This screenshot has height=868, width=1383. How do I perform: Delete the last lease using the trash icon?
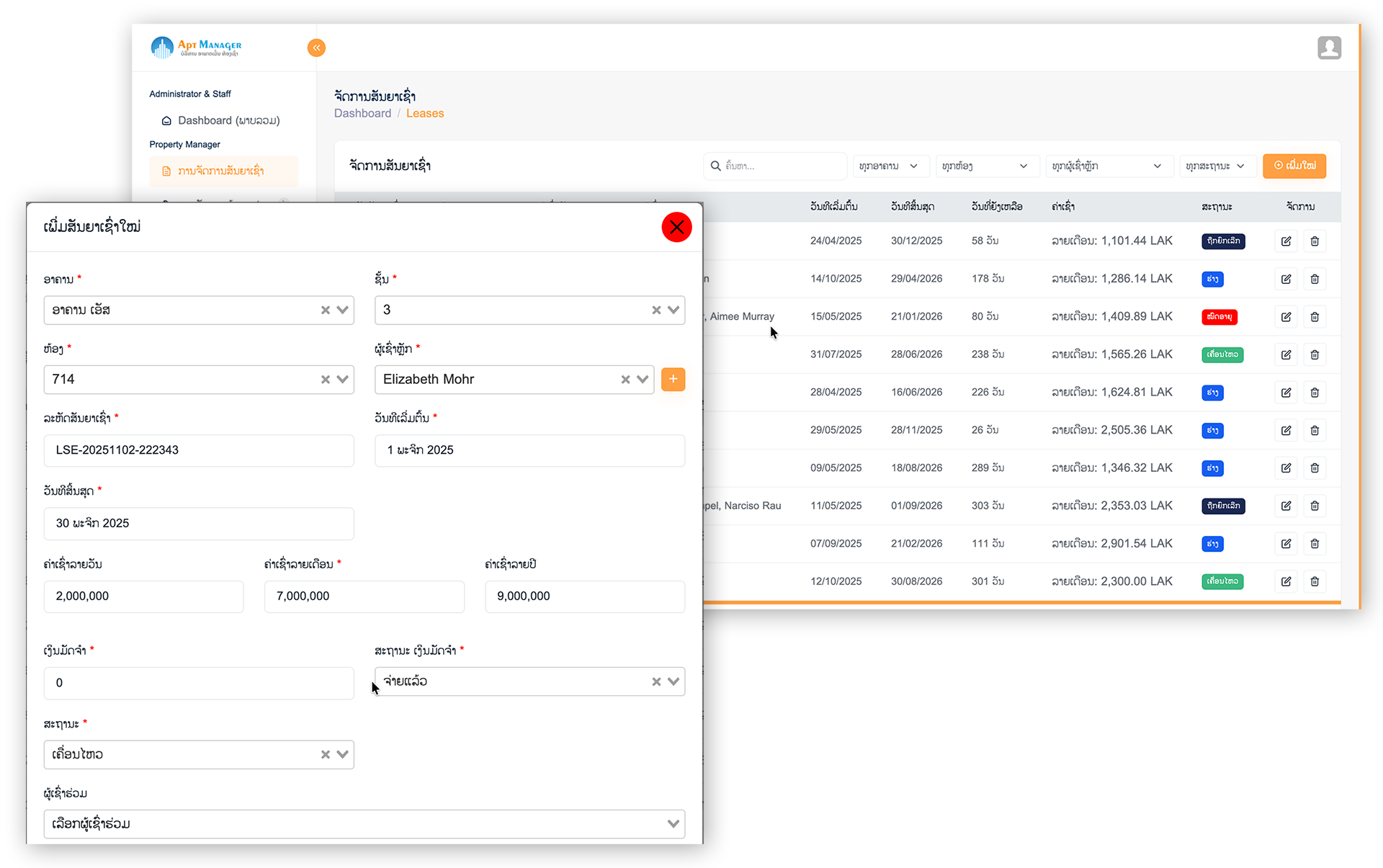(x=1315, y=581)
